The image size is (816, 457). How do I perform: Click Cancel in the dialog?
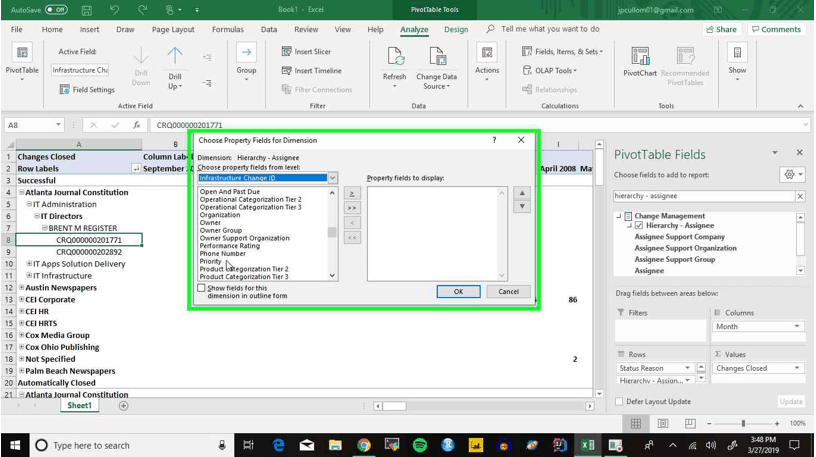tap(508, 291)
